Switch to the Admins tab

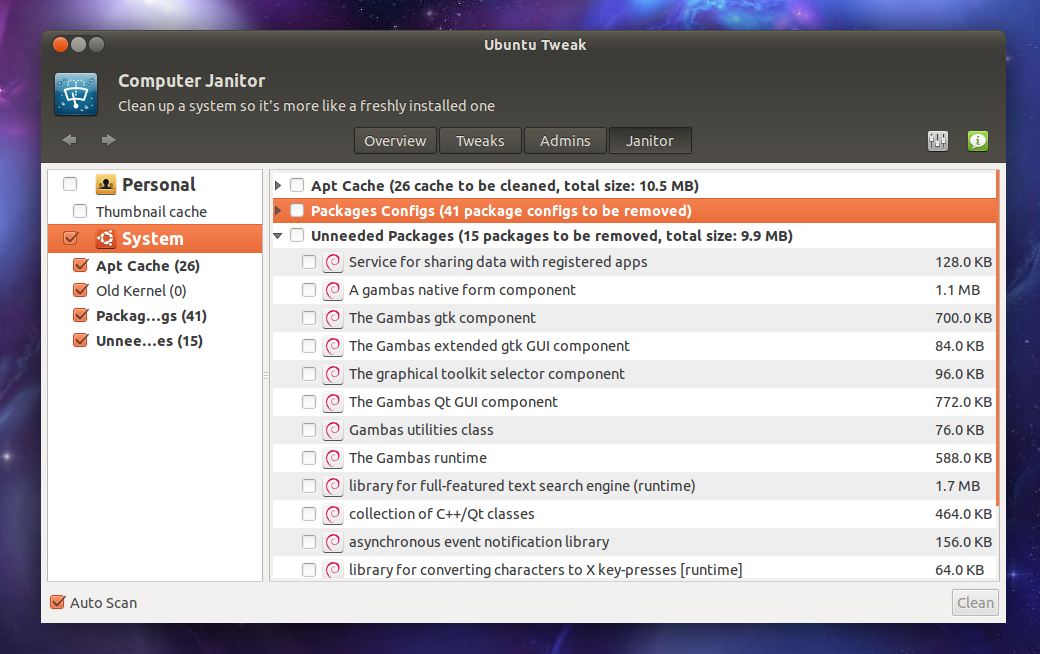pos(565,141)
